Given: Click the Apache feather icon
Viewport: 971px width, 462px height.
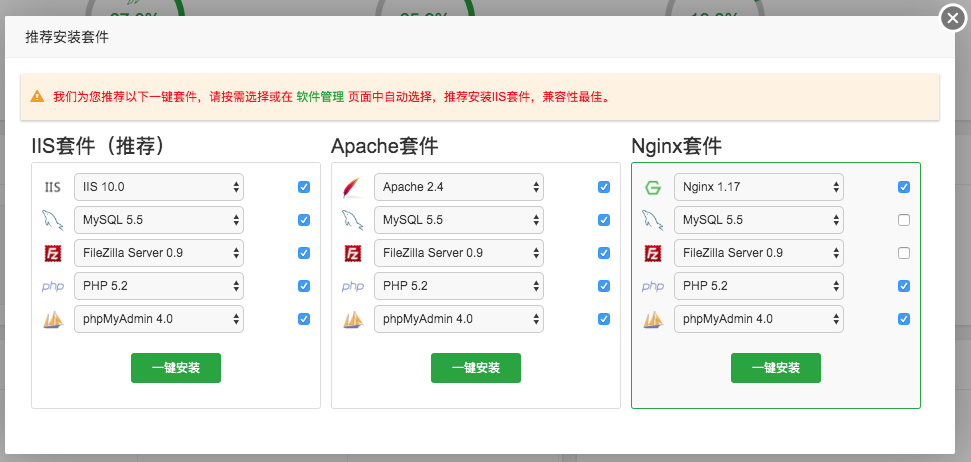Looking at the screenshot, I should 352,187.
